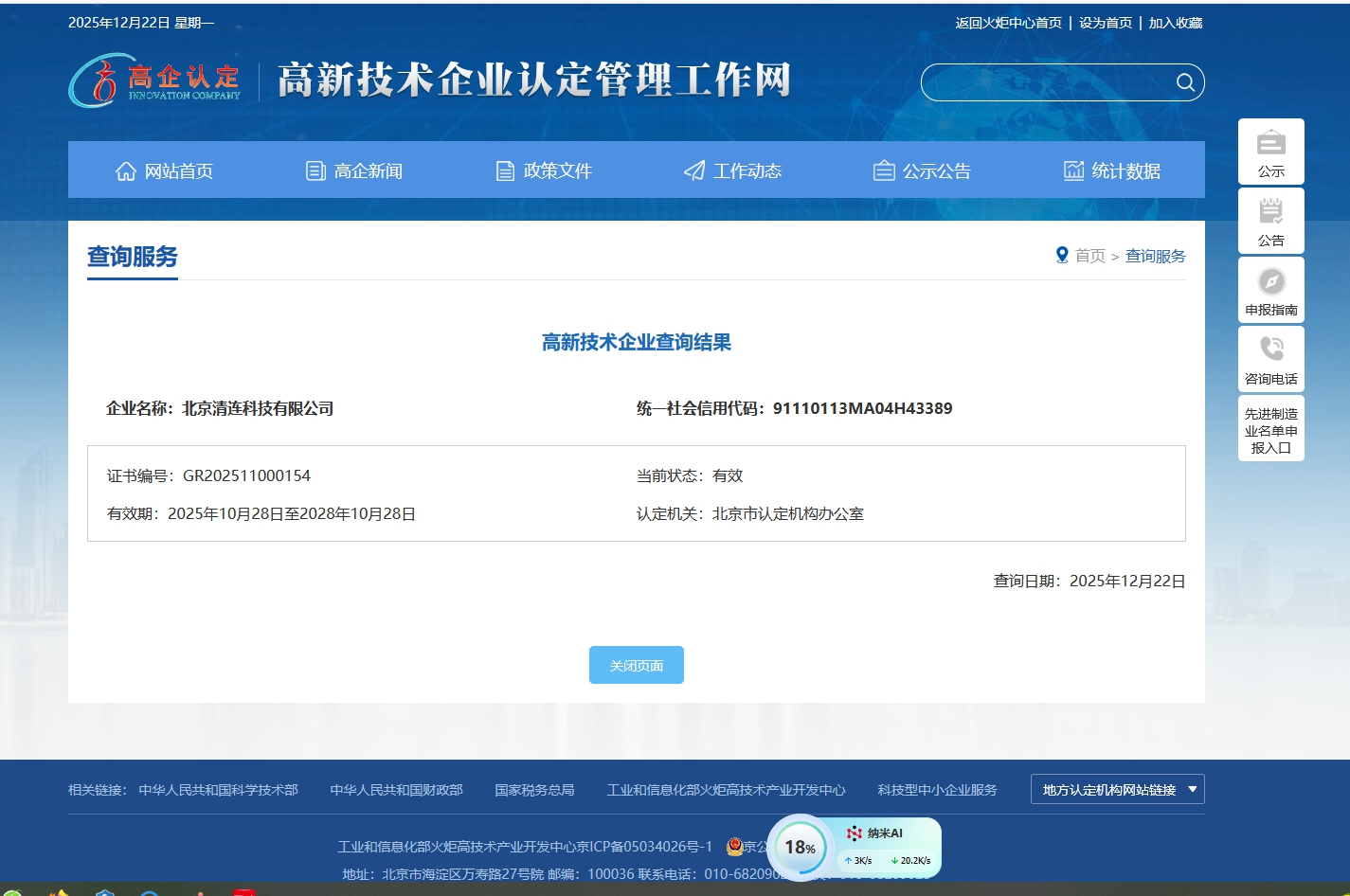The width and height of the screenshot is (1350, 896).
Task: Click the 纳米AI floating widget
Action: [x=886, y=833]
